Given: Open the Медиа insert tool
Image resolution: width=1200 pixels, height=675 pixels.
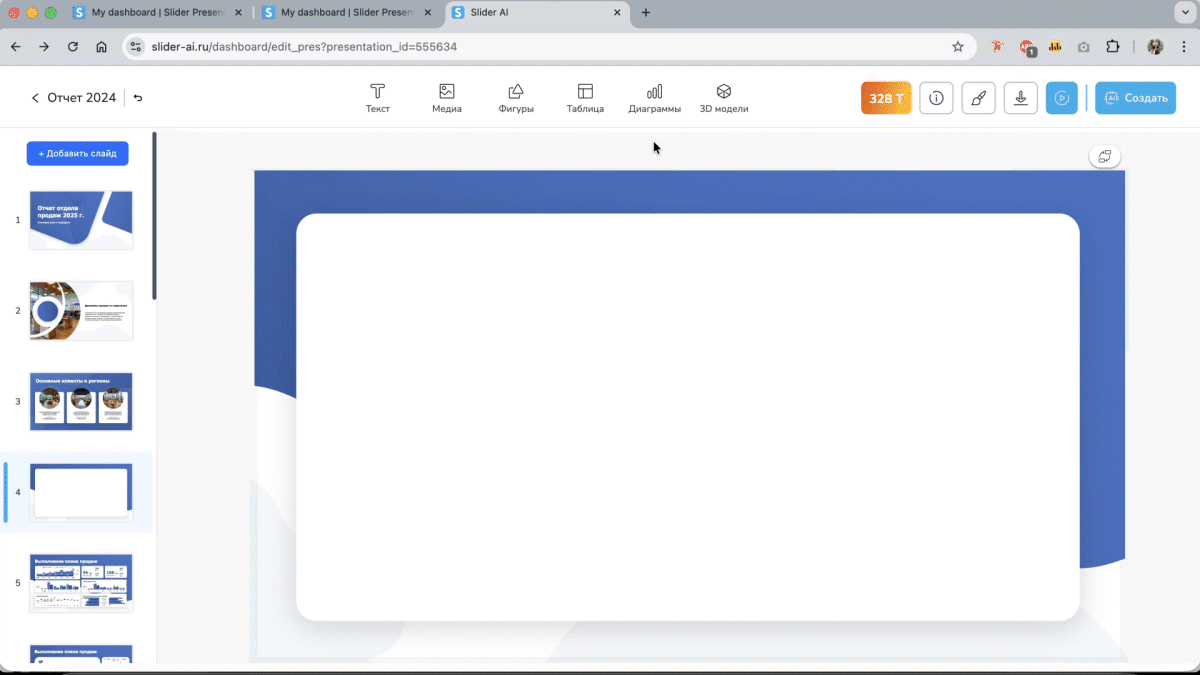Looking at the screenshot, I should click(447, 98).
